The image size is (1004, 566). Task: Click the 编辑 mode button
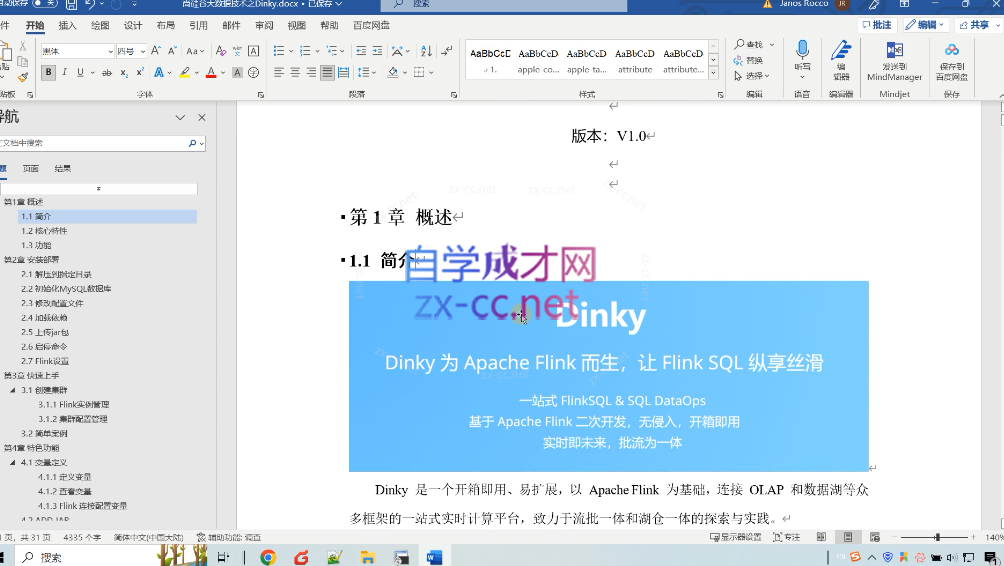925,25
